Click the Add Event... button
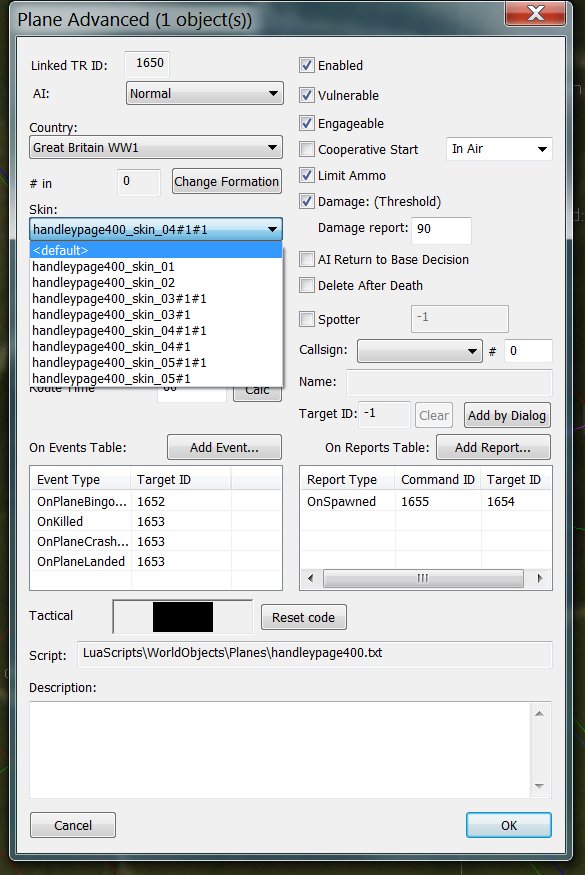The width and height of the screenshot is (585, 875). click(x=224, y=448)
